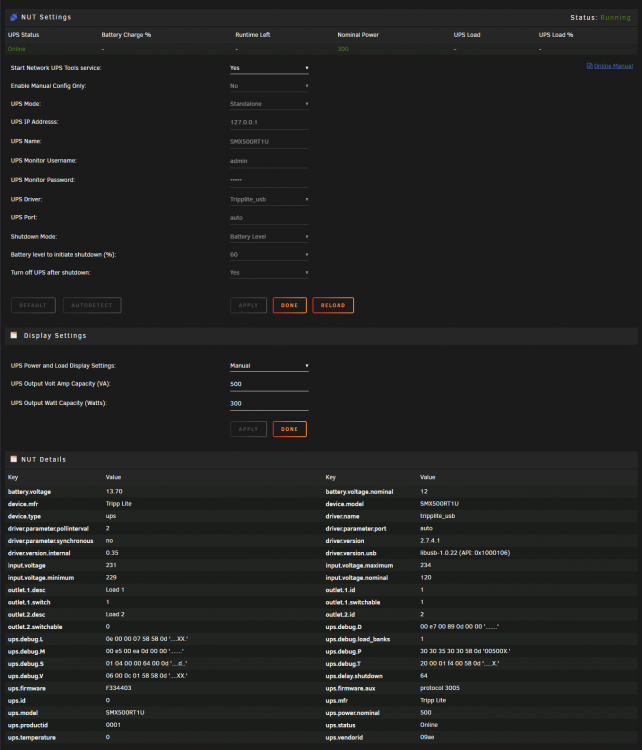This screenshot has width=642, height=750.
Task: Open the UPS Driver dropdown
Action: coord(269,199)
